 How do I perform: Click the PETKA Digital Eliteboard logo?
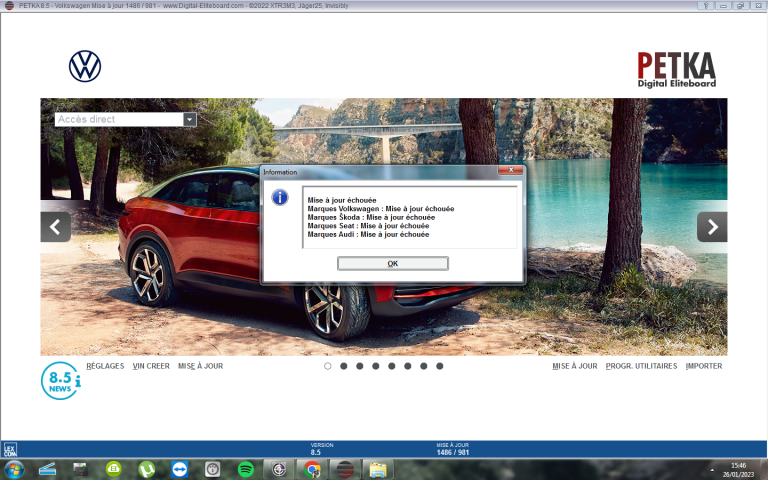coord(676,70)
